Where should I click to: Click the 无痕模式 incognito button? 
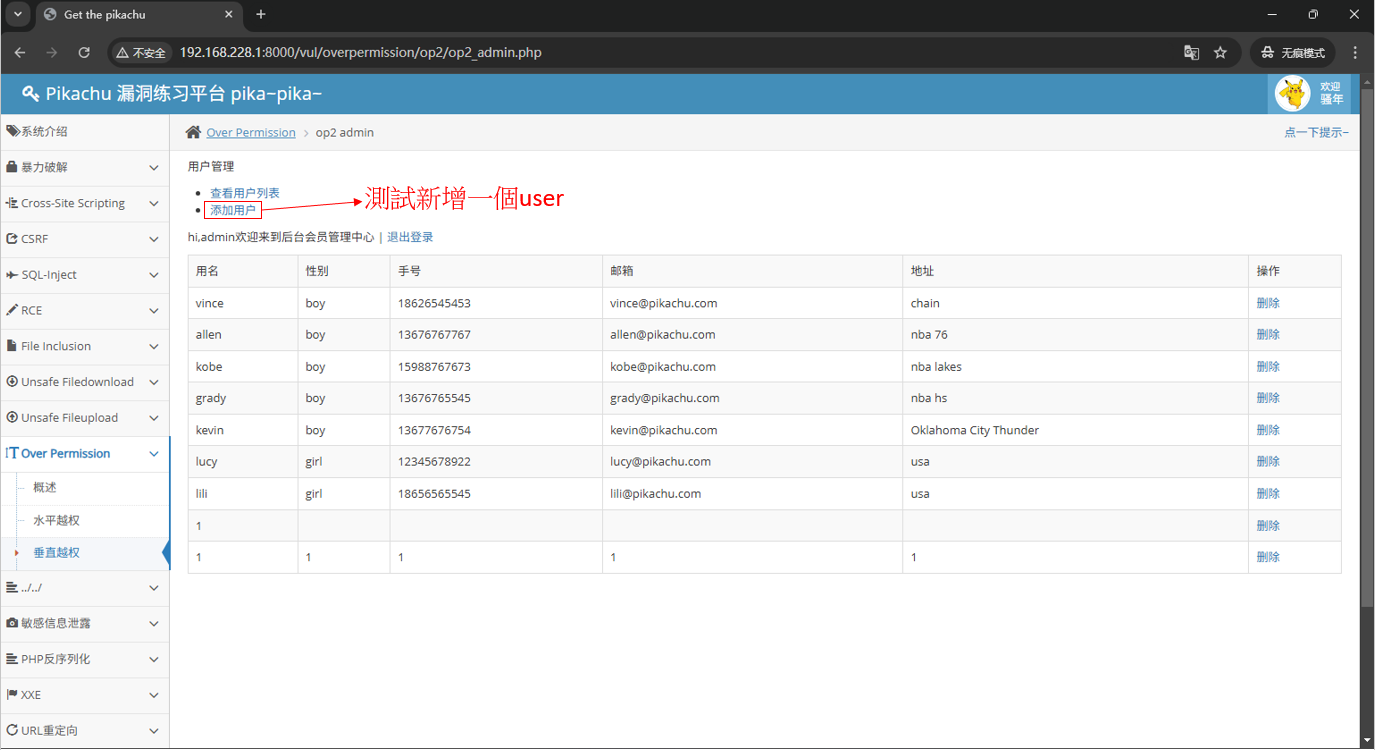1294,52
